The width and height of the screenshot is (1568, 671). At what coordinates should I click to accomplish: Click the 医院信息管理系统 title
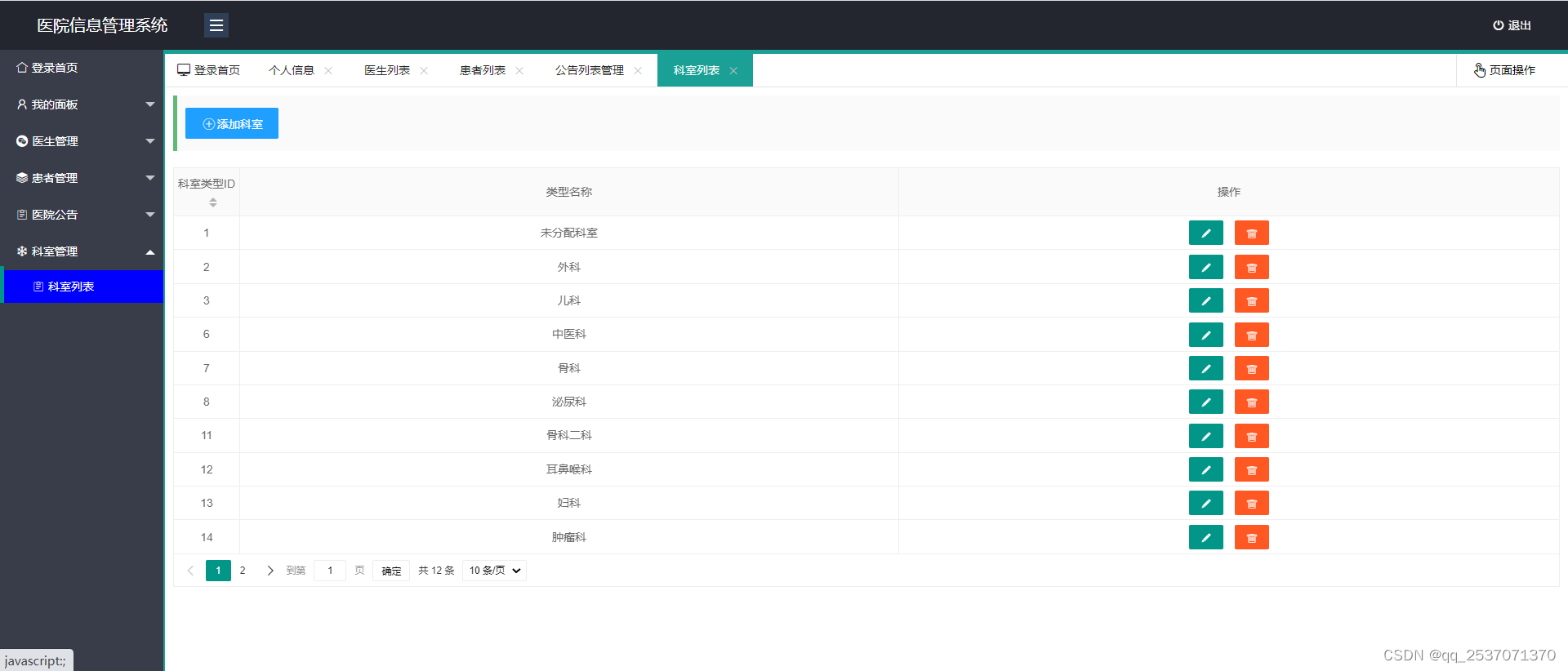tap(102, 25)
